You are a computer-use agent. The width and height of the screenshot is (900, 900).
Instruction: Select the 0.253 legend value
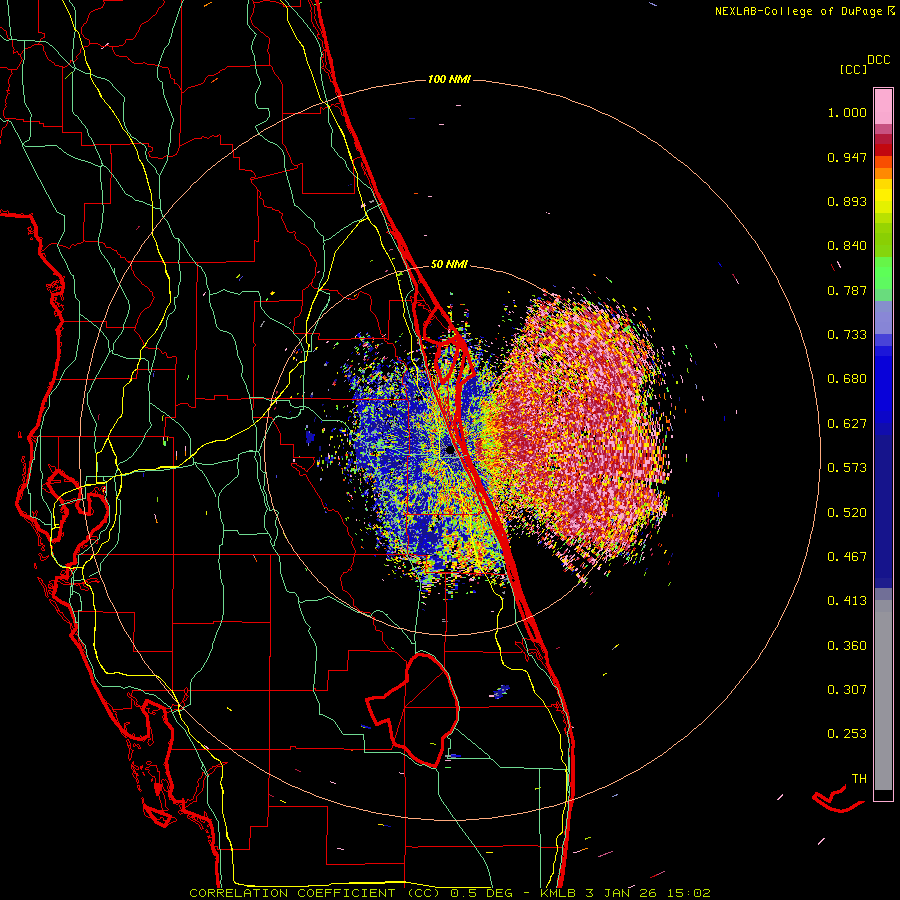[847, 734]
